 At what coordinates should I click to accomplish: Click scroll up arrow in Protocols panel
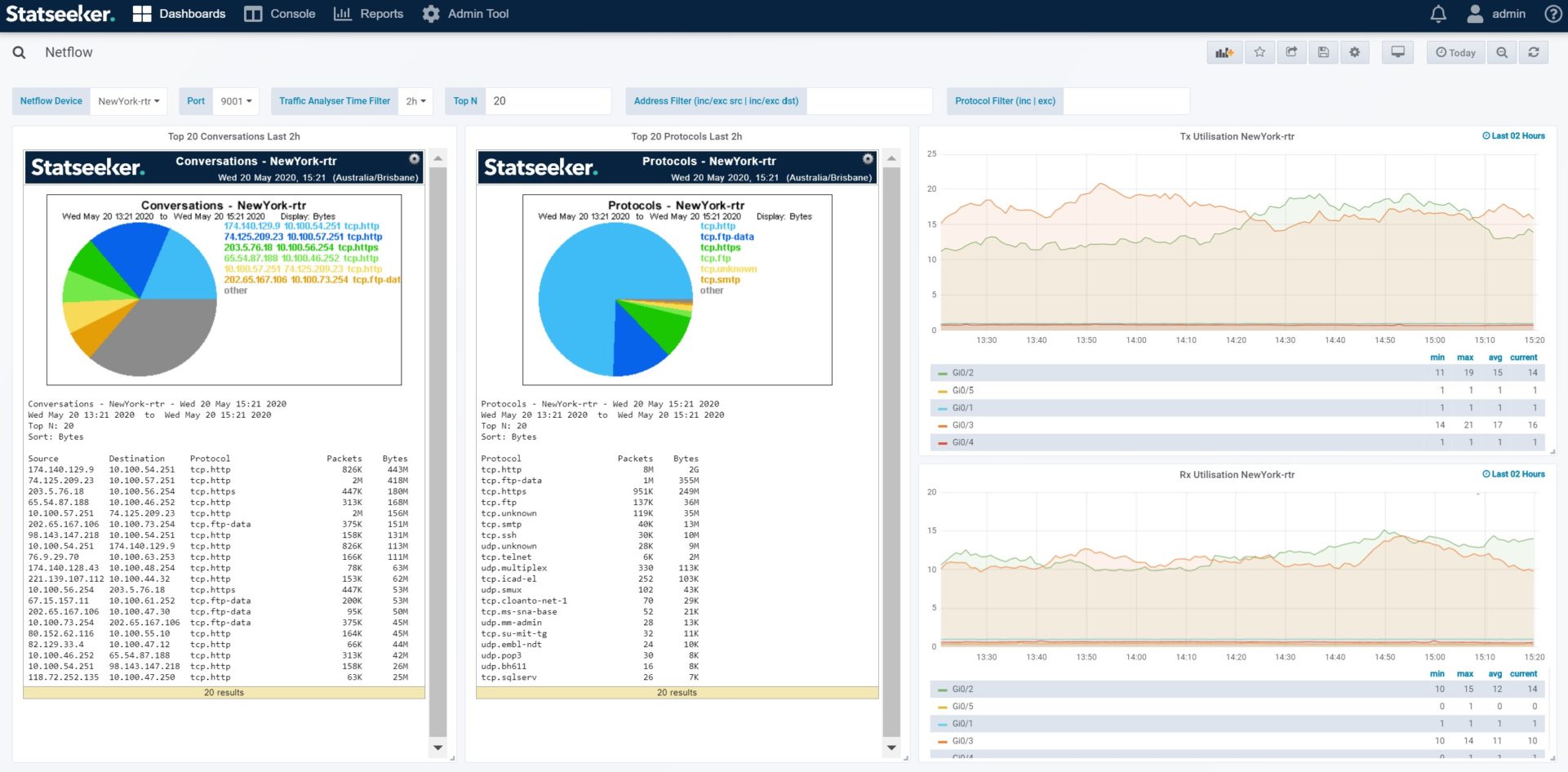(x=891, y=158)
